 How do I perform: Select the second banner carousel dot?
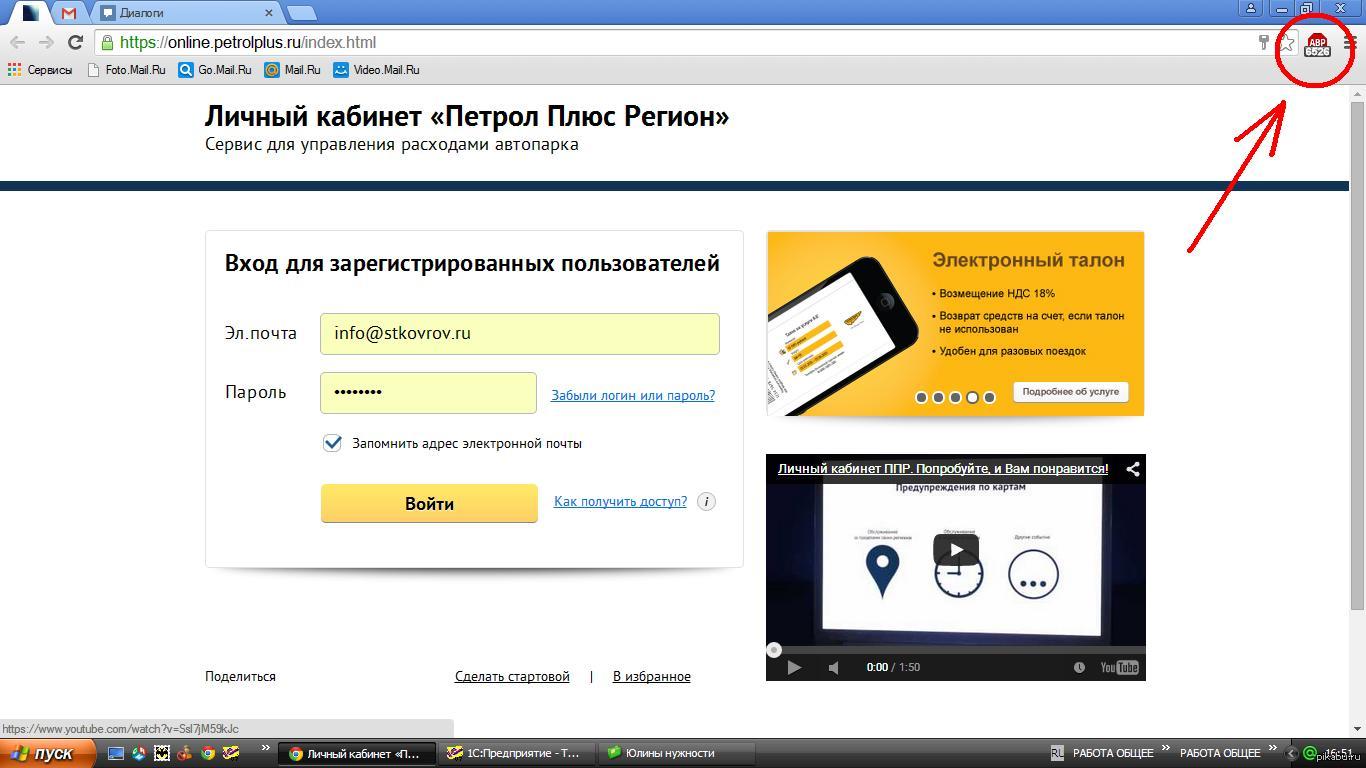tap(938, 397)
